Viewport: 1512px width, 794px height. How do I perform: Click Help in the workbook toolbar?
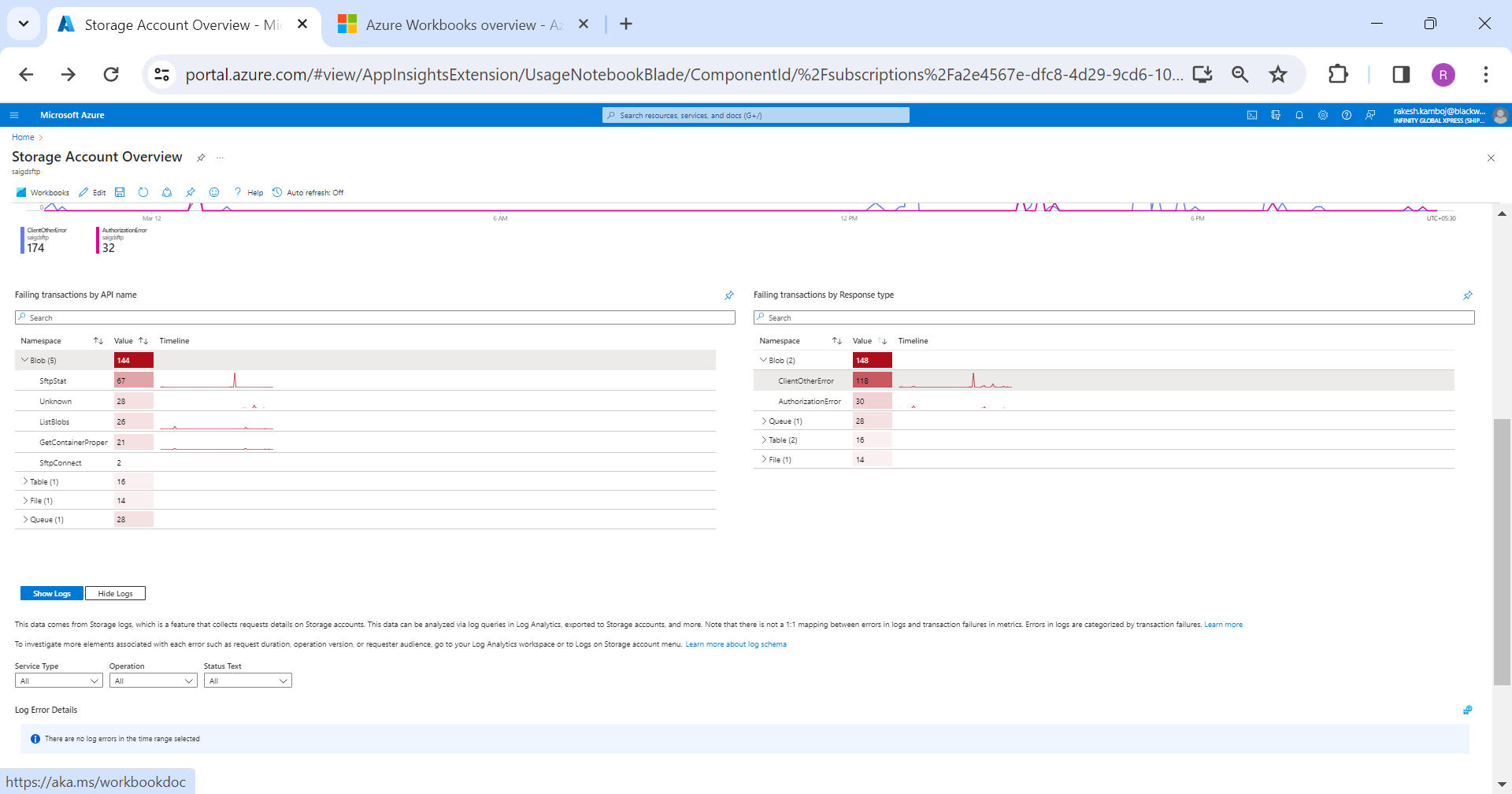[248, 192]
